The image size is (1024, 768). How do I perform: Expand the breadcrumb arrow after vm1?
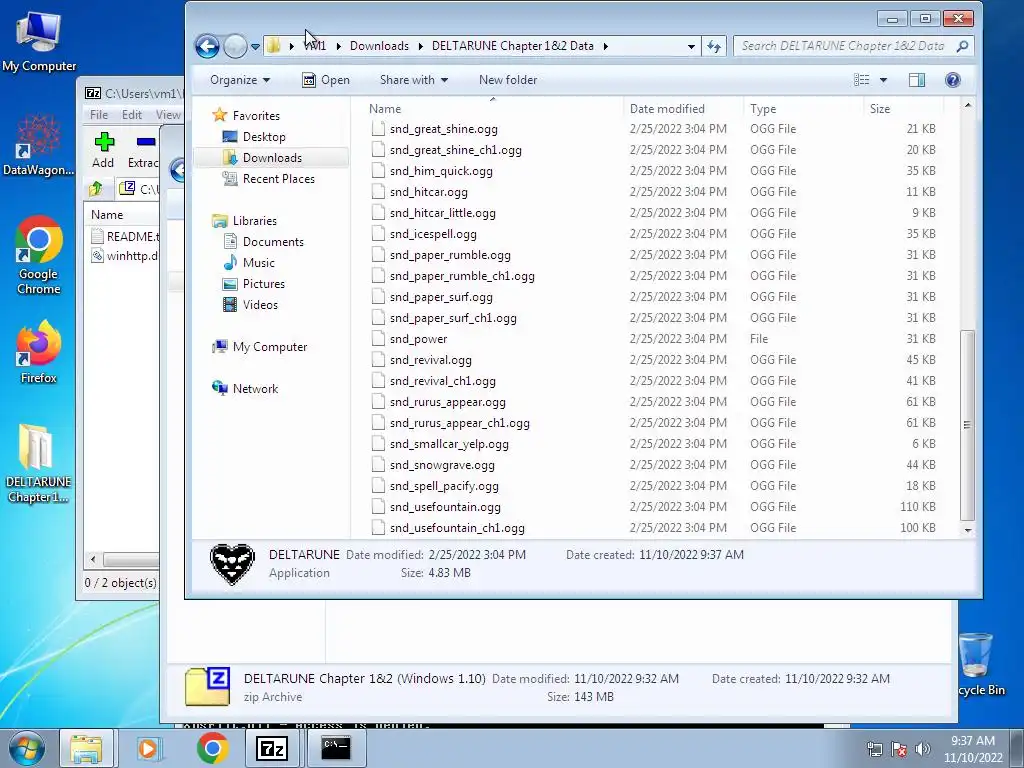(x=338, y=46)
